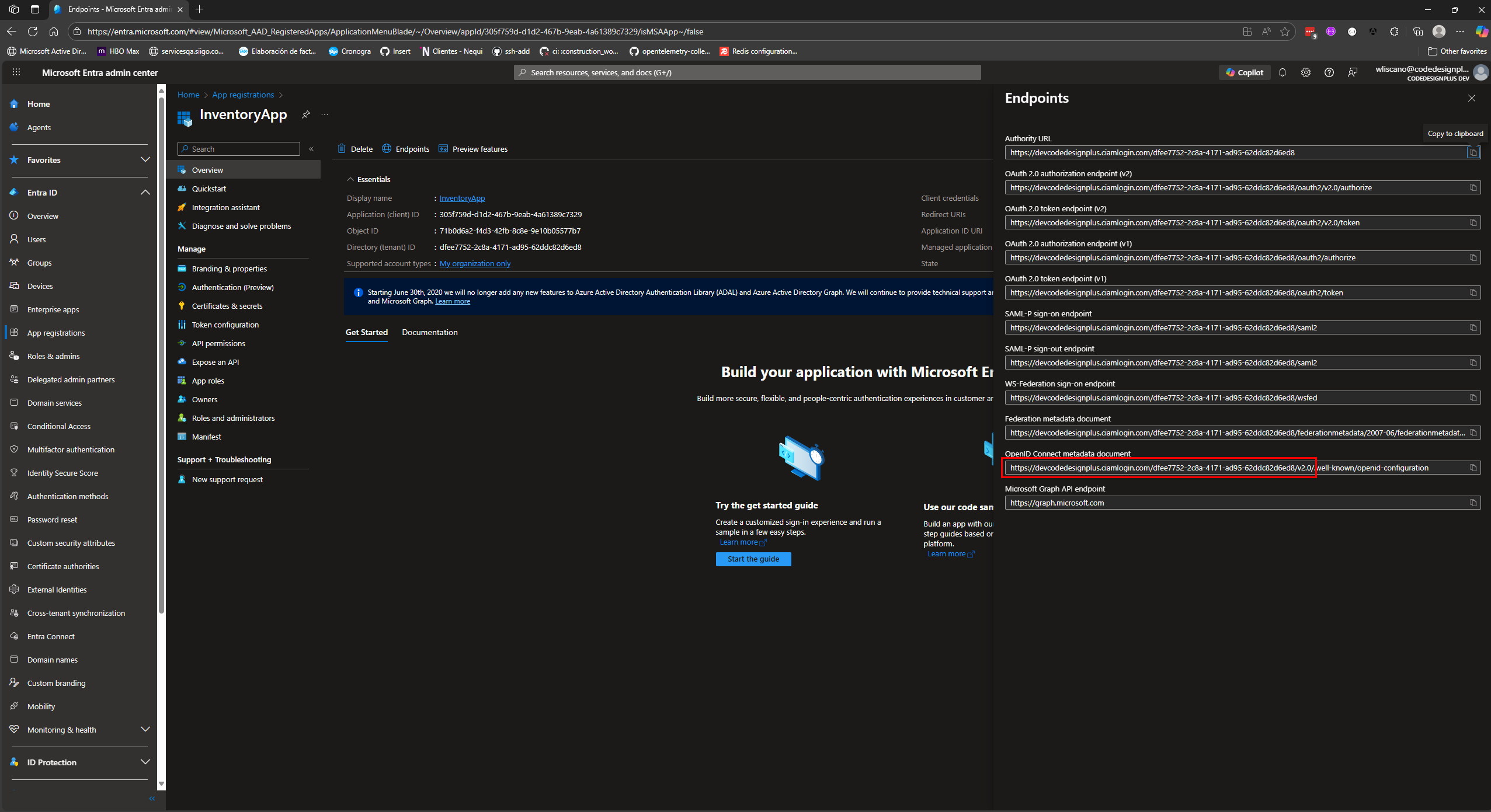Open the InventoryApp display name link
1491x812 pixels.
pyautogui.click(x=462, y=198)
